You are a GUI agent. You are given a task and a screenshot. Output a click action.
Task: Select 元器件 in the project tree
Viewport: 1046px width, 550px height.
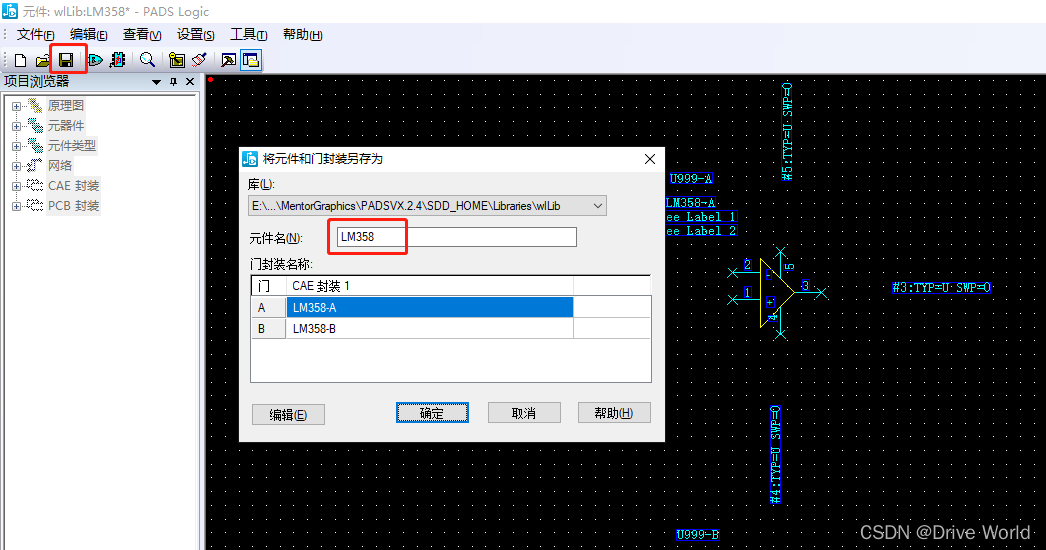click(65, 125)
